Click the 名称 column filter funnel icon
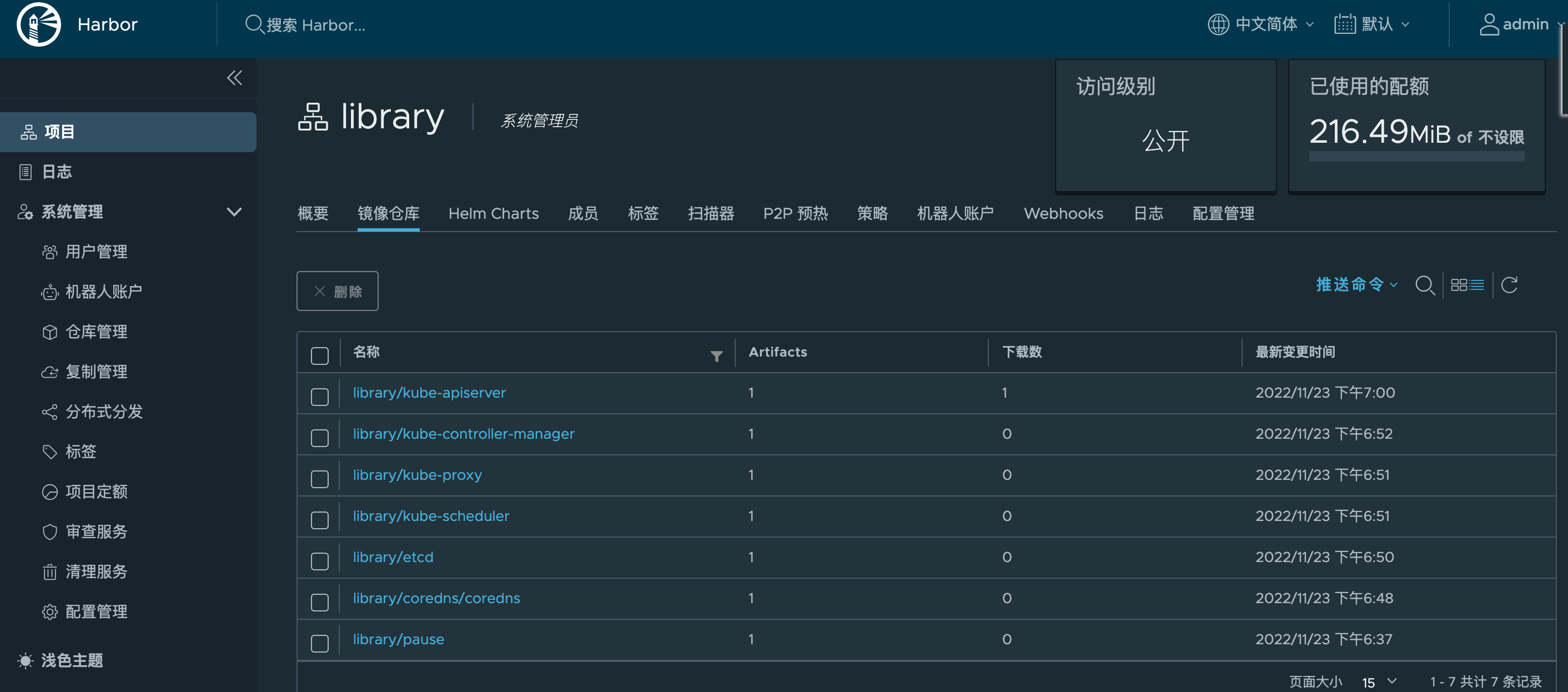Viewport: 1568px width, 692px height. [x=716, y=356]
